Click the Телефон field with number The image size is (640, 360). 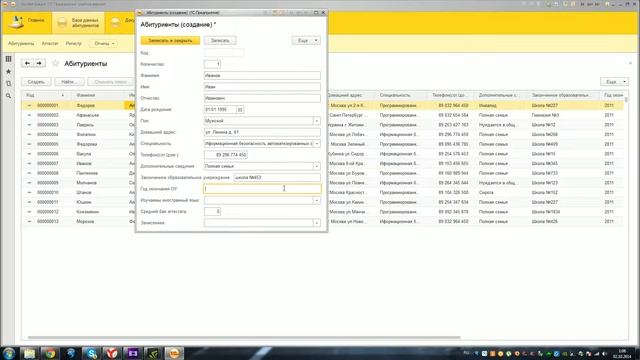[226, 155]
